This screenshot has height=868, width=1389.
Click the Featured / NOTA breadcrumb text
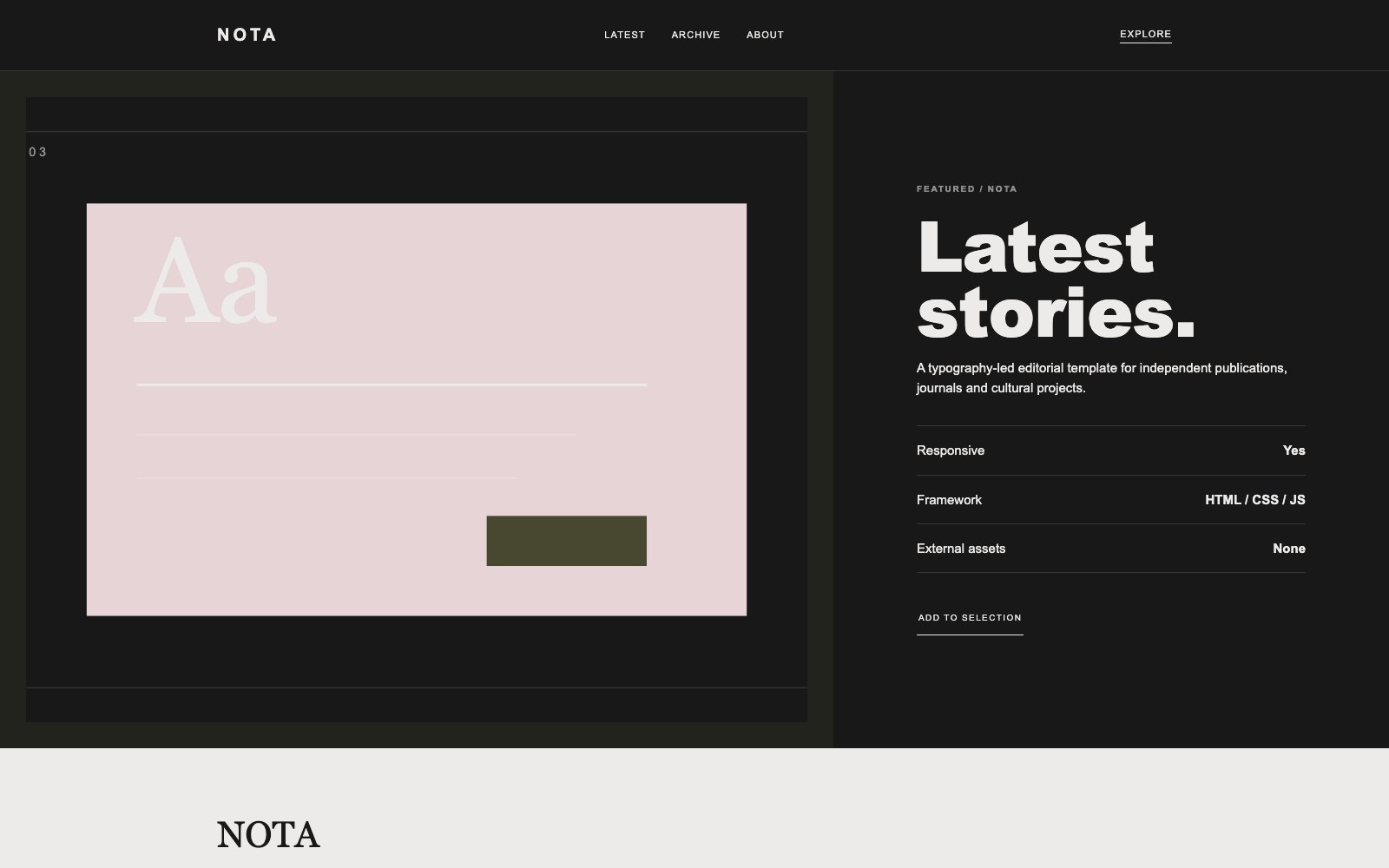point(966,188)
